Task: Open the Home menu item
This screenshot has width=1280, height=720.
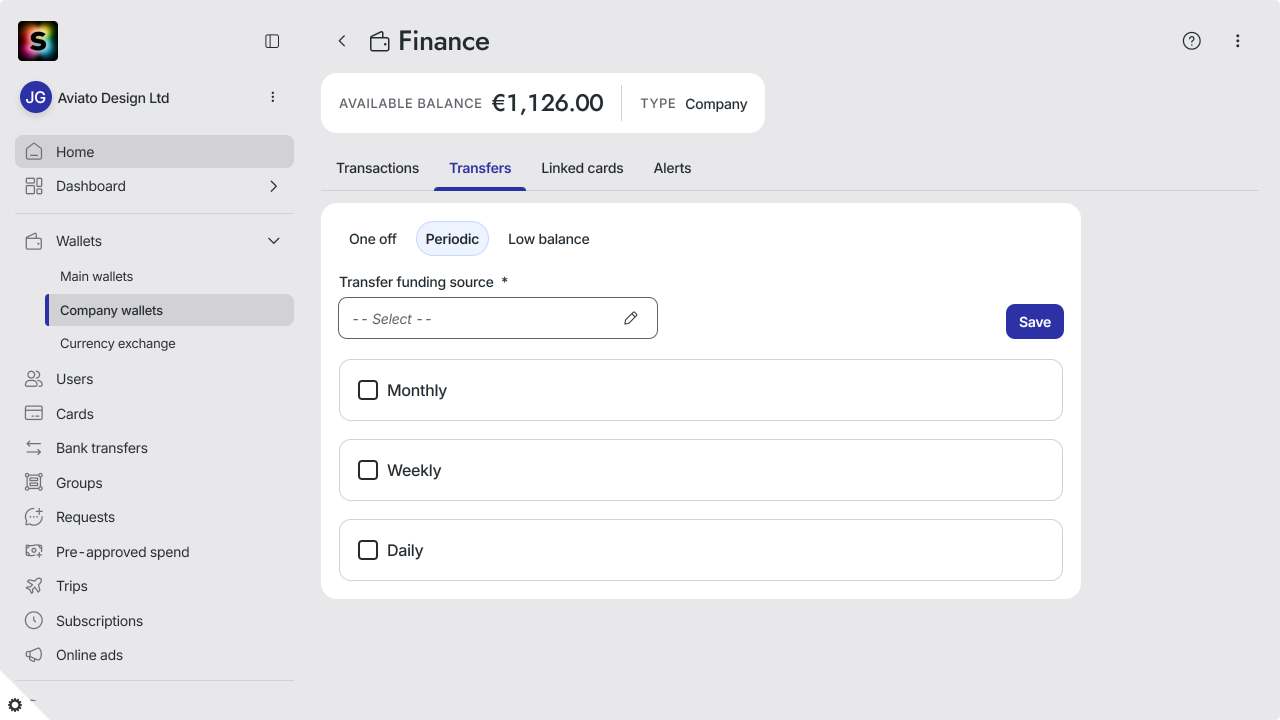Action: point(154,152)
